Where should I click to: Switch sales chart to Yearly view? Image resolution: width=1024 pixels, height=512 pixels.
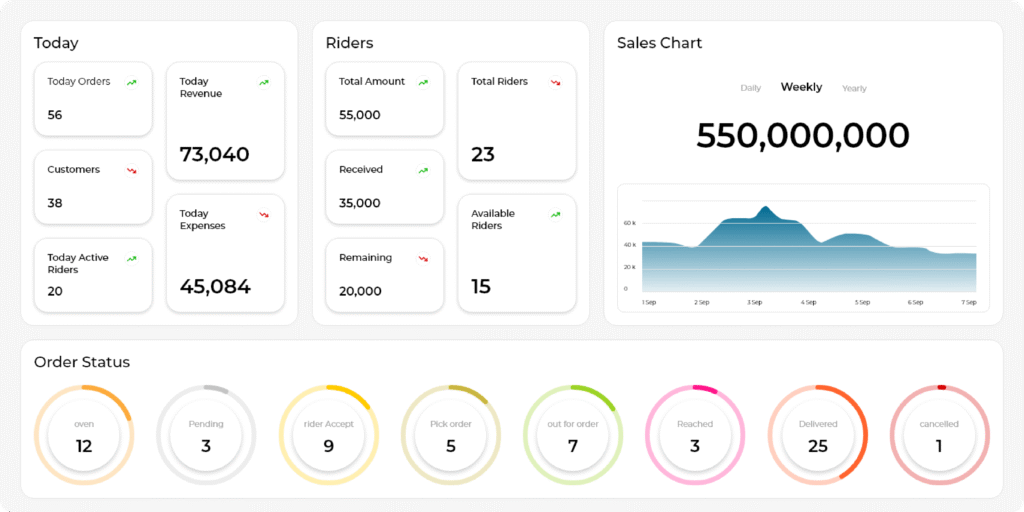coord(854,88)
